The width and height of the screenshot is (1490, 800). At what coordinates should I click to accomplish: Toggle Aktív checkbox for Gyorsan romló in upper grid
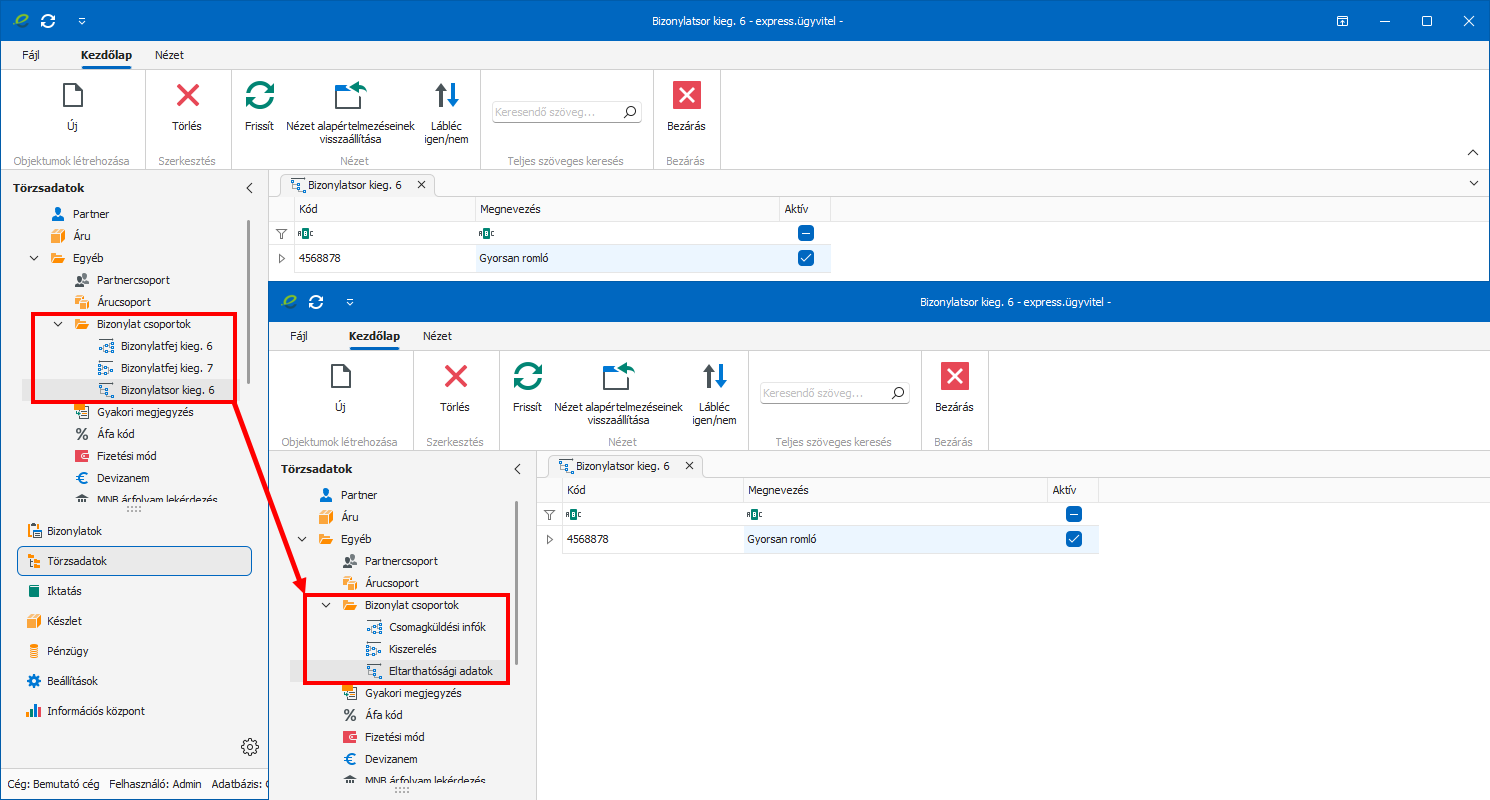[805, 258]
